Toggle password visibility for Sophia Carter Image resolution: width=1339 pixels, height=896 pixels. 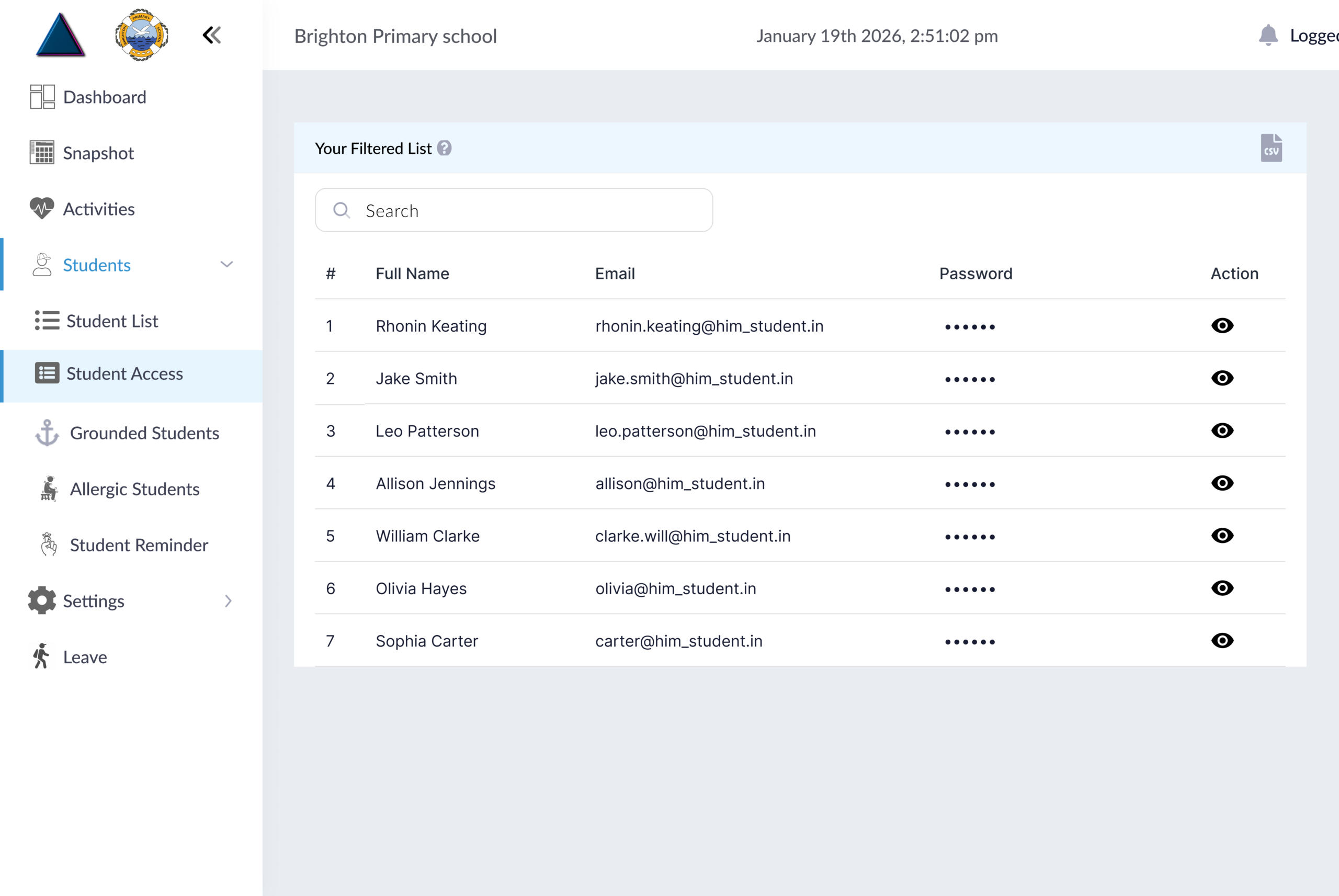click(x=1222, y=641)
